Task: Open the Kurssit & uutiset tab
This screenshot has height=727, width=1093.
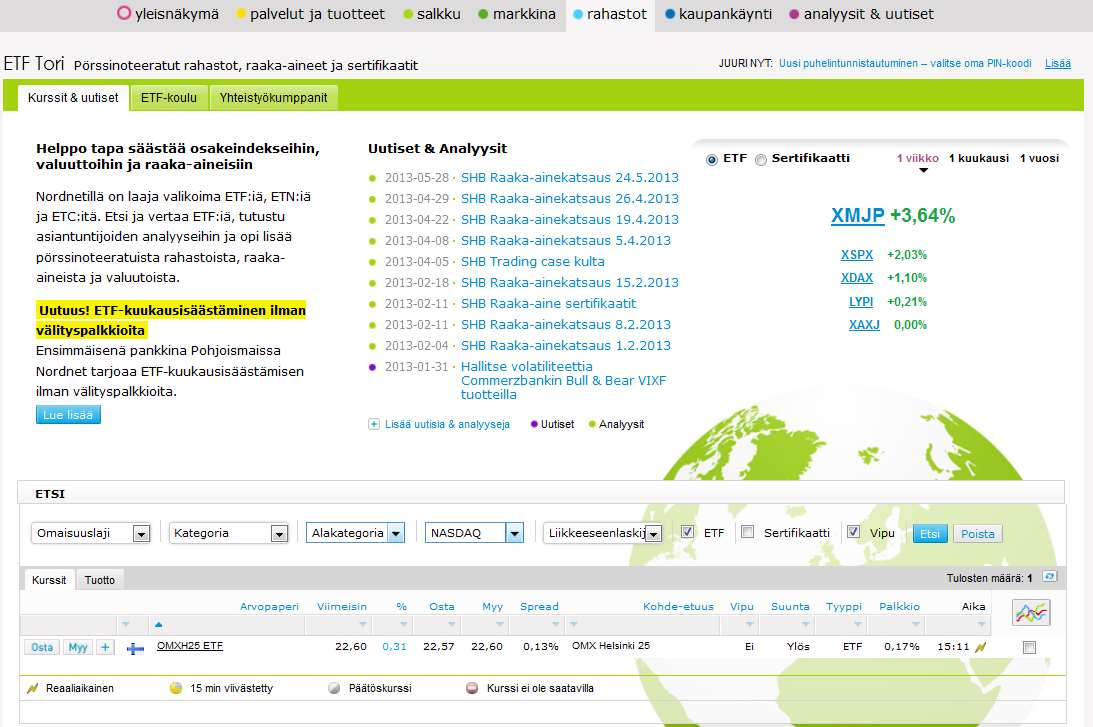Action: pos(73,98)
